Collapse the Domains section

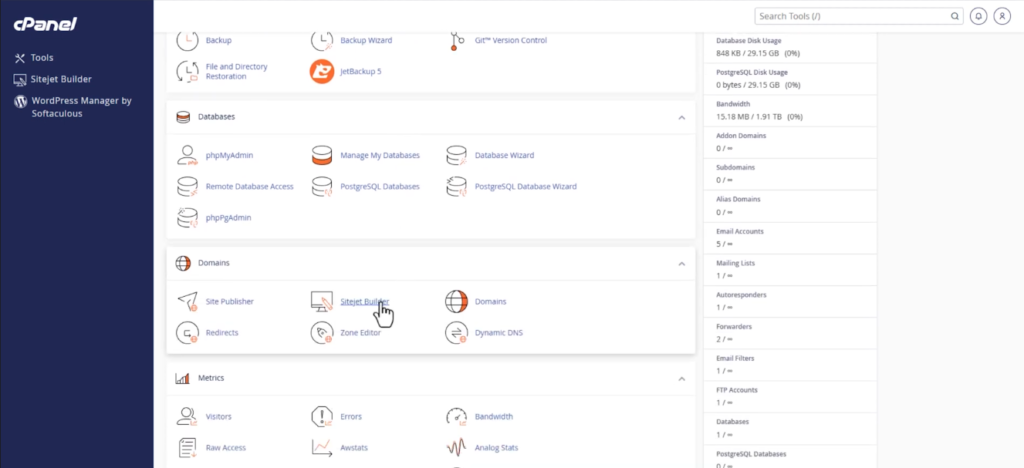681,263
